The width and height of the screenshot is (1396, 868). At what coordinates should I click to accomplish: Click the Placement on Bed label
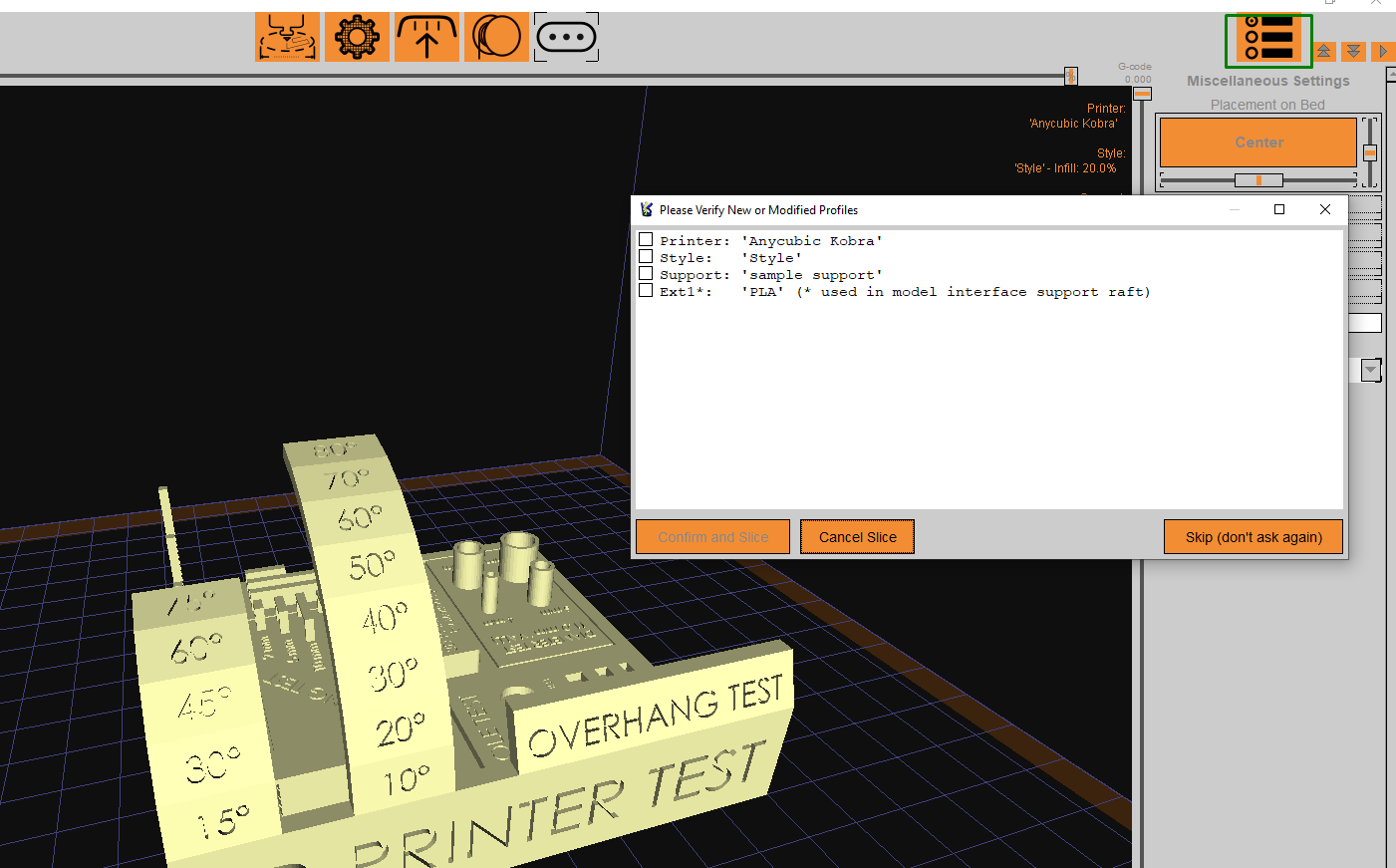1267,105
